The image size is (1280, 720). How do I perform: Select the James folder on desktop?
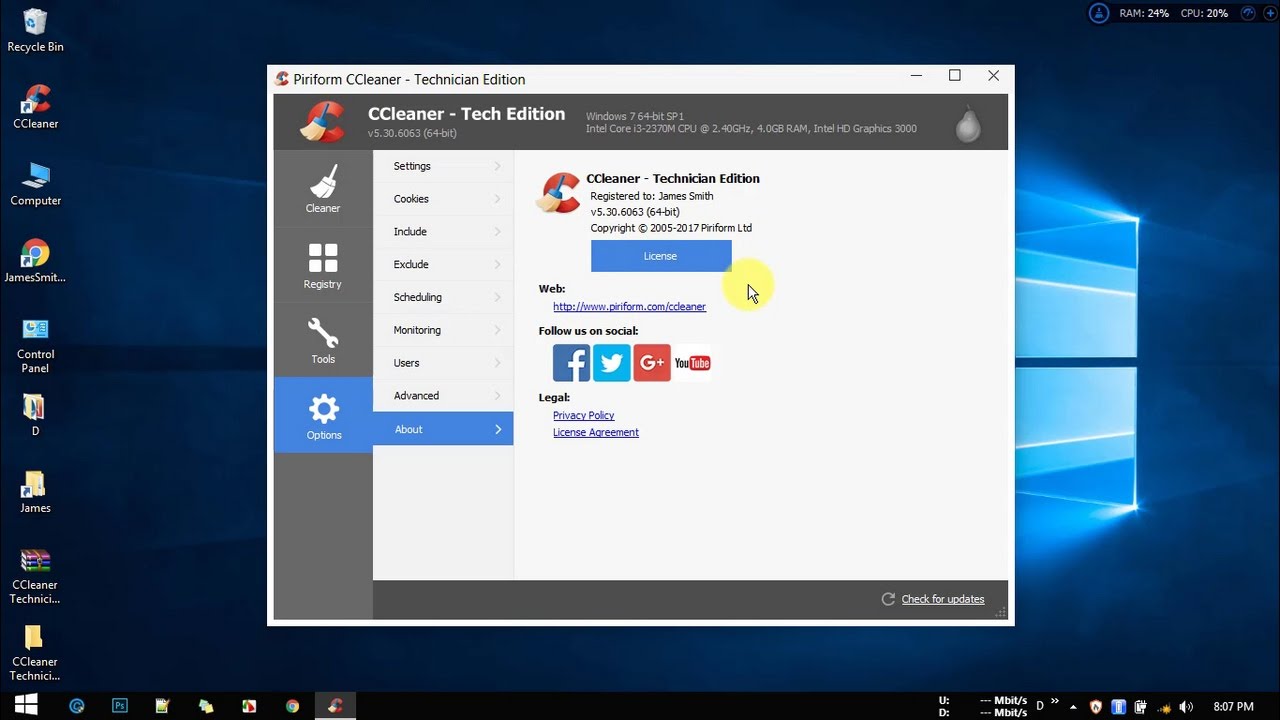35,491
